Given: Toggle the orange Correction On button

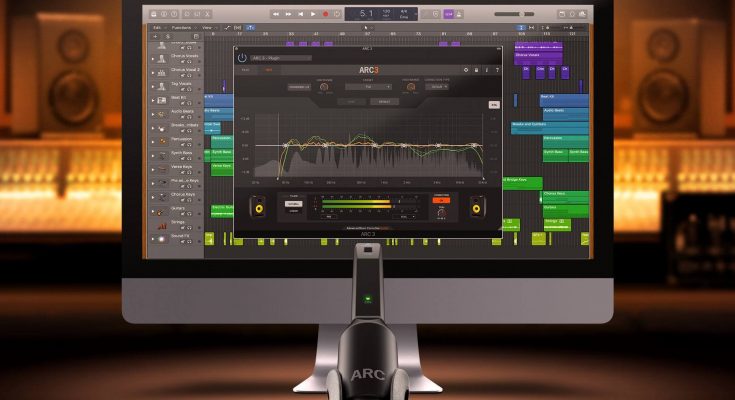Looking at the screenshot, I should pos(440,200).
